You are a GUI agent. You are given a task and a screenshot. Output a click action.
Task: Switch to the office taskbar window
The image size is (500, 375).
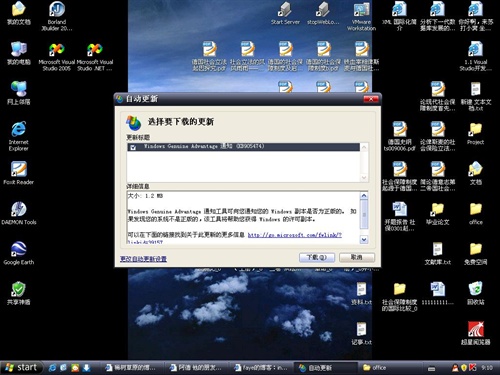pyautogui.click(x=390, y=368)
